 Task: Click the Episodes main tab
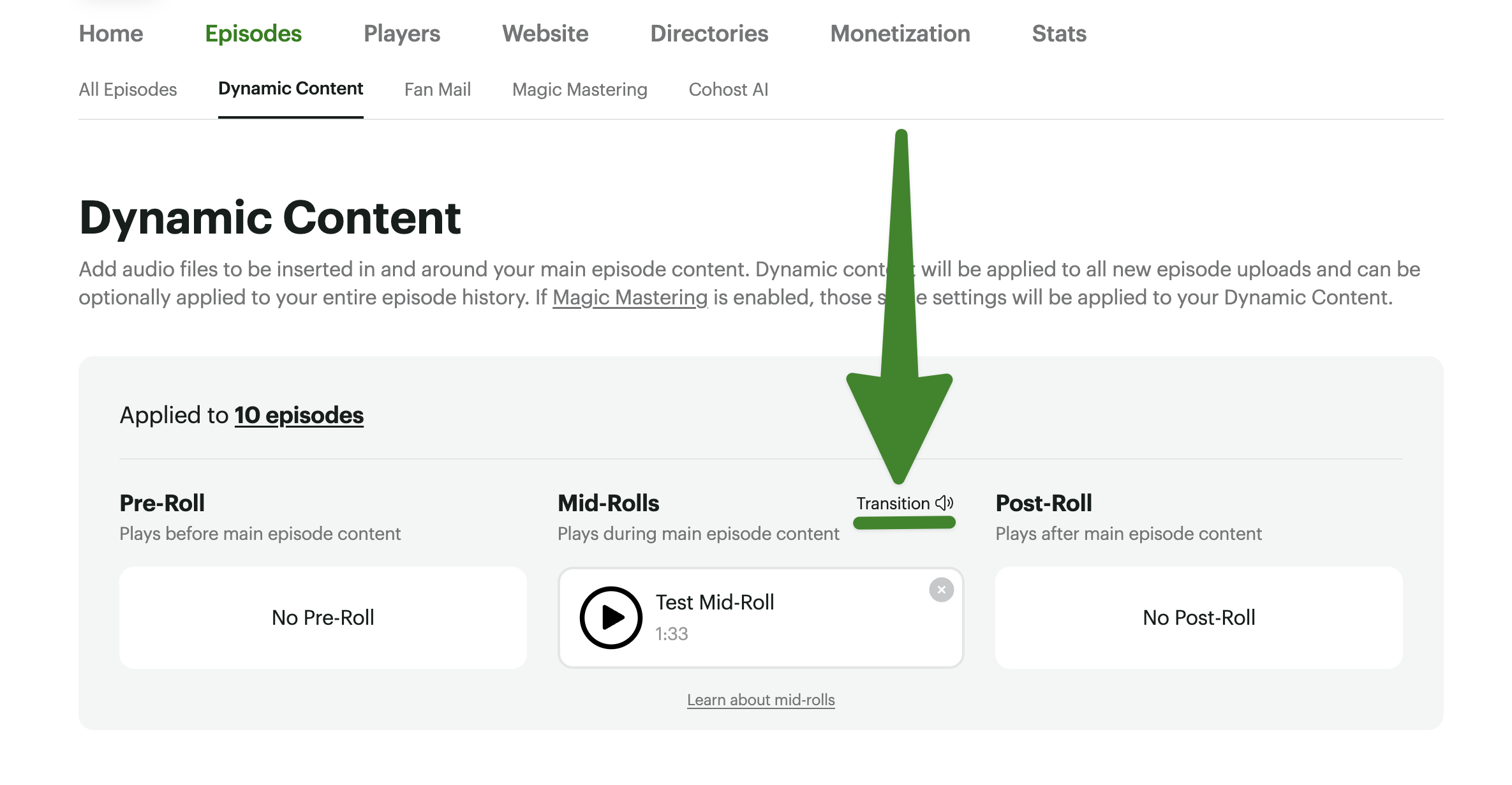tap(253, 33)
